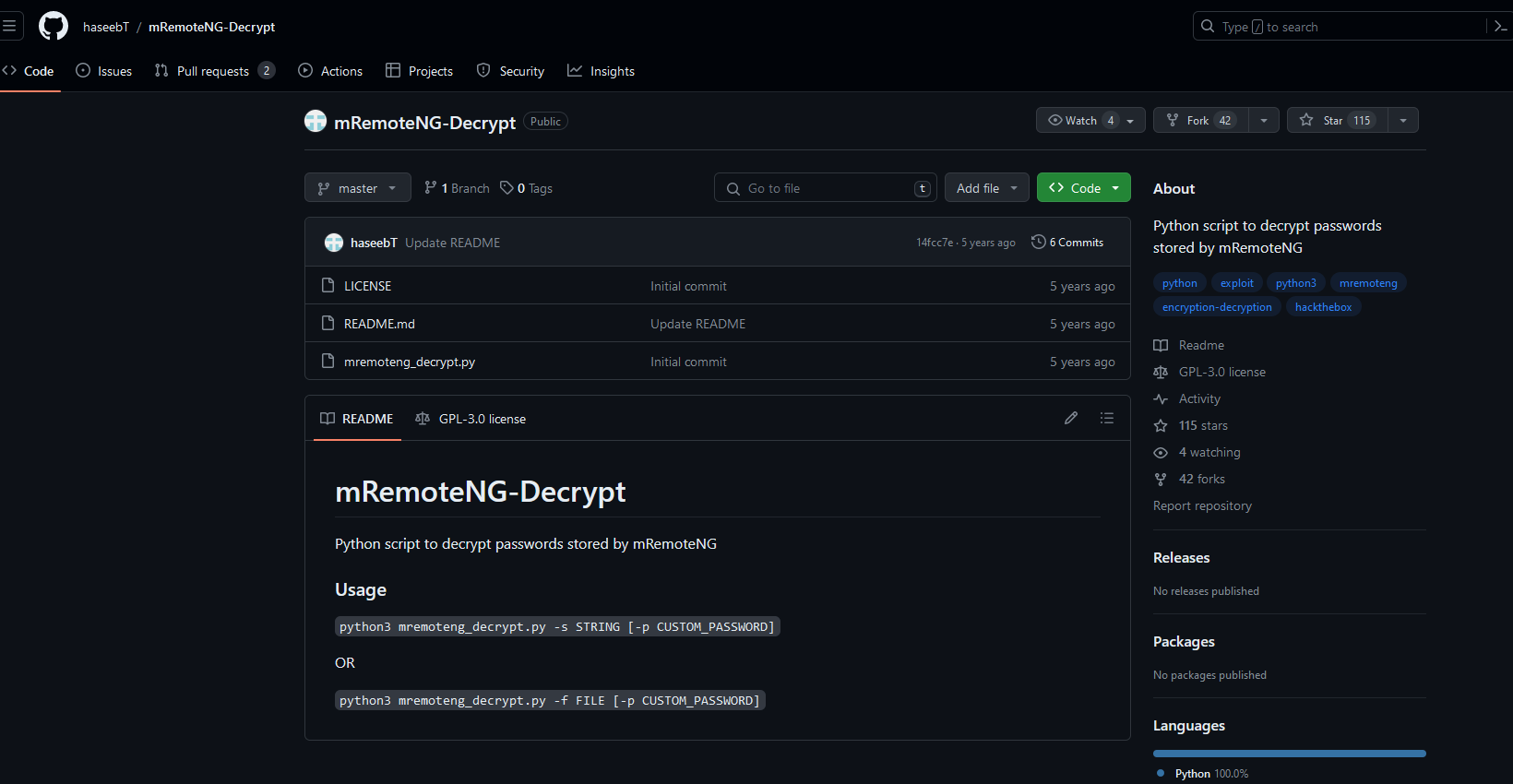Open the Initial commit message for LICENSE
The height and width of the screenshot is (784, 1513).
pyautogui.click(x=688, y=286)
